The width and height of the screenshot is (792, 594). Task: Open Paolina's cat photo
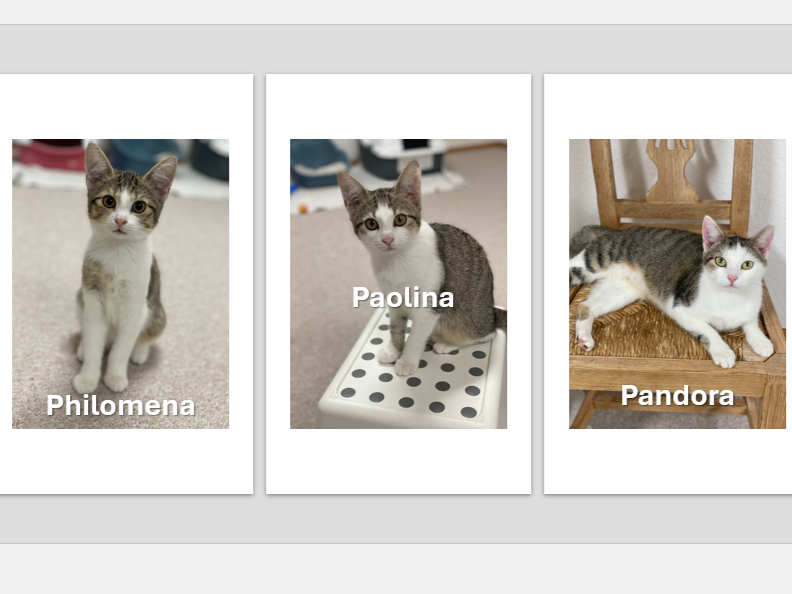(x=399, y=284)
